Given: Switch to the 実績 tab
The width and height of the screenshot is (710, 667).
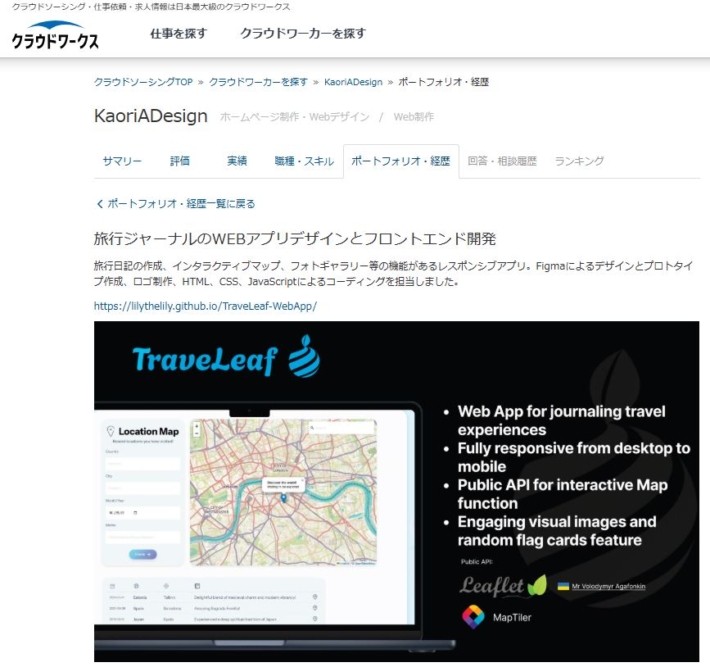Looking at the screenshot, I should (x=237, y=161).
